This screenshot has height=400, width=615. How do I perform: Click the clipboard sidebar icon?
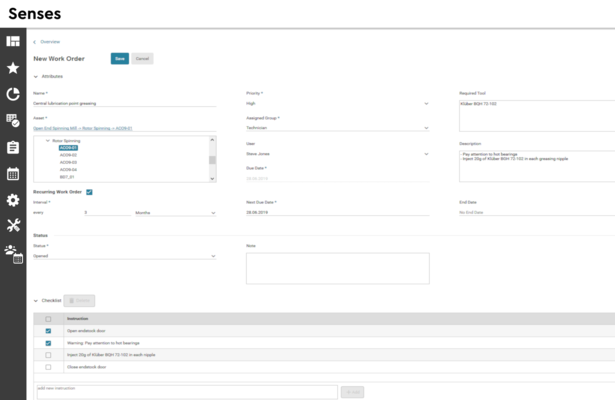click(13, 147)
